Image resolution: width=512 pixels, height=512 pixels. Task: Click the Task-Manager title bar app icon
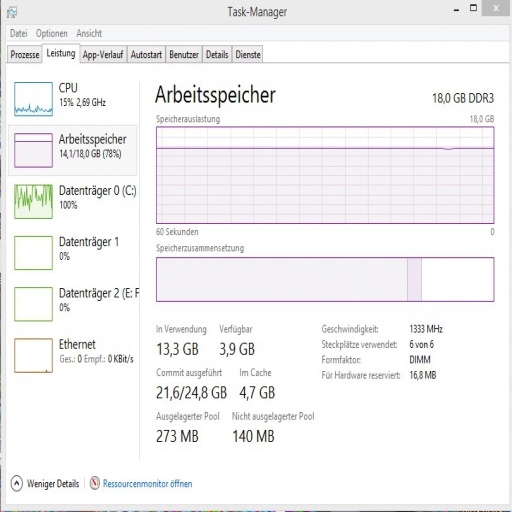point(12,12)
